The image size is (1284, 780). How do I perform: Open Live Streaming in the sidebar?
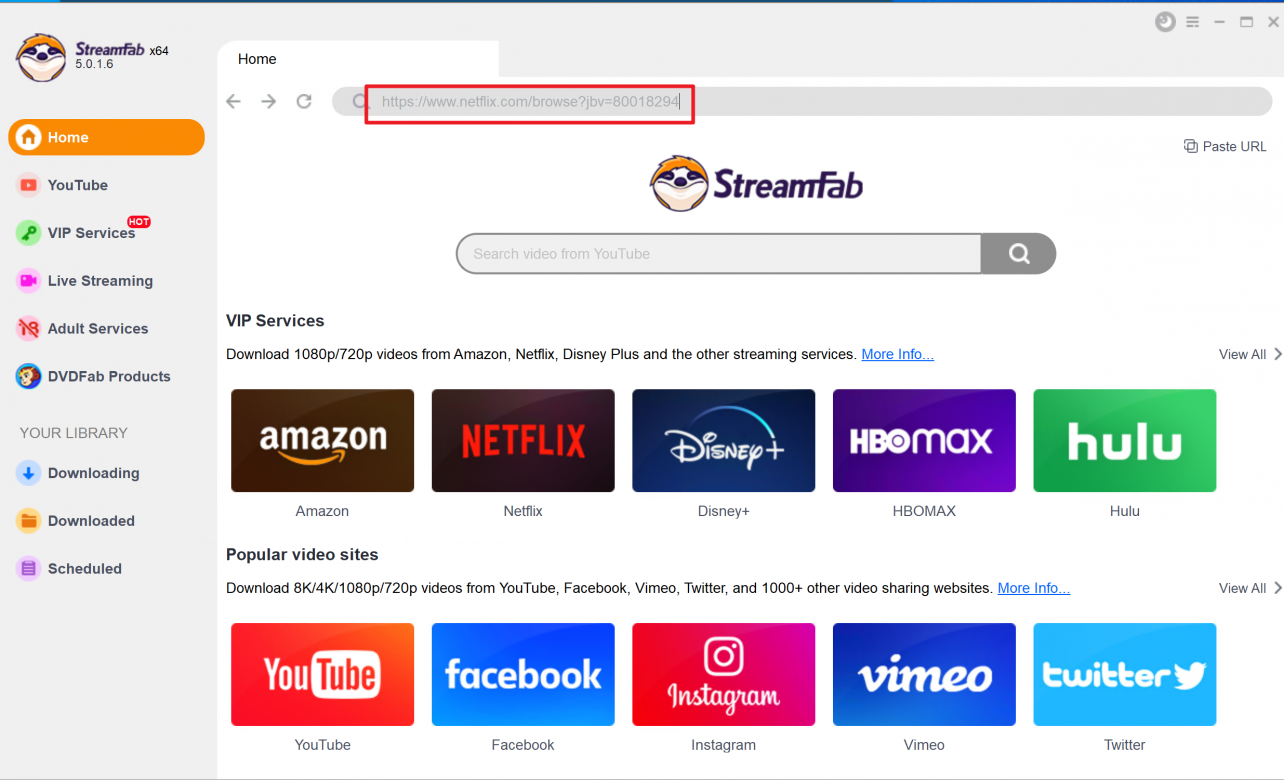106,281
